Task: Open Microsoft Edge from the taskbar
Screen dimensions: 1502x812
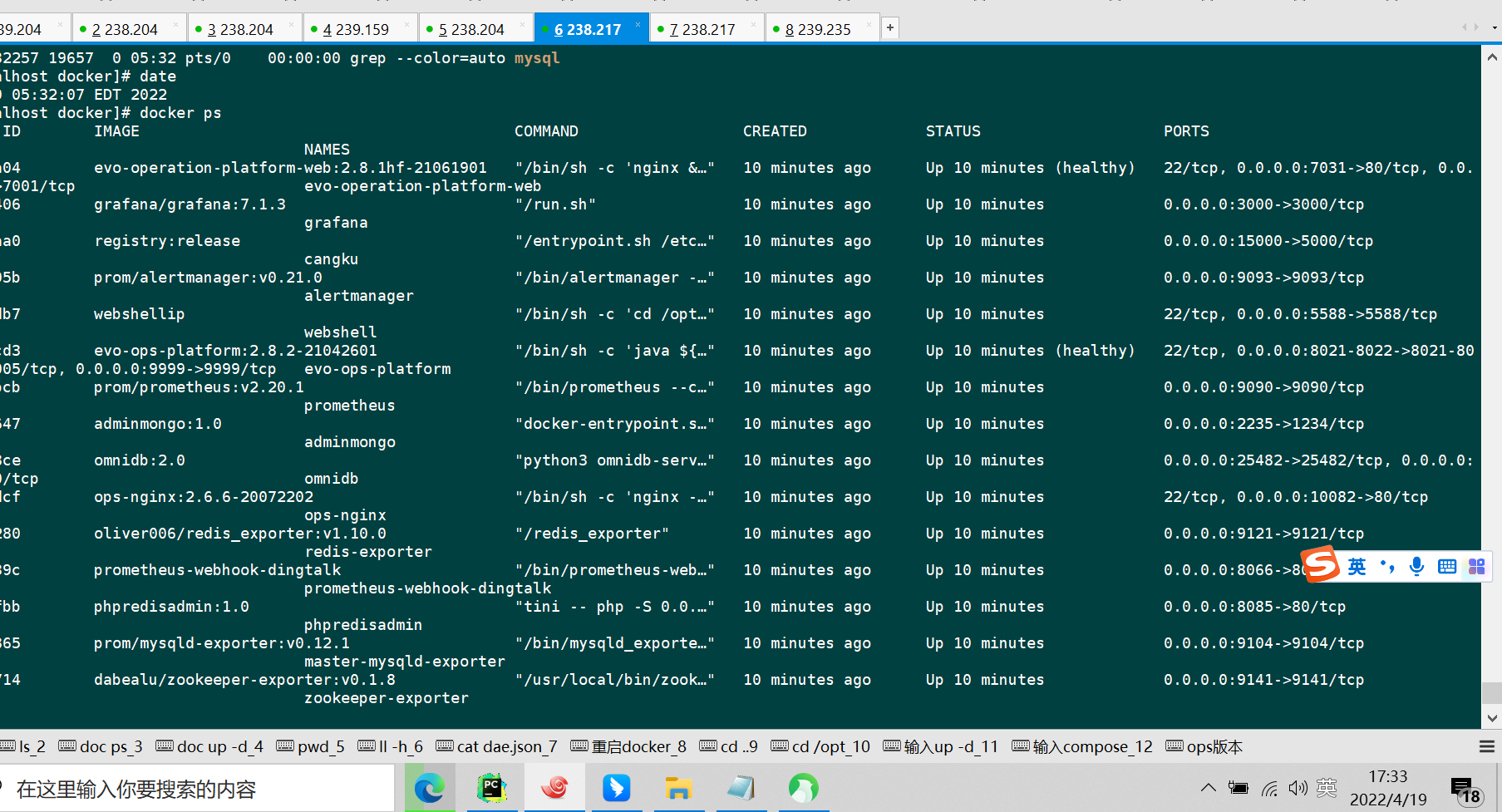Action: (x=430, y=787)
